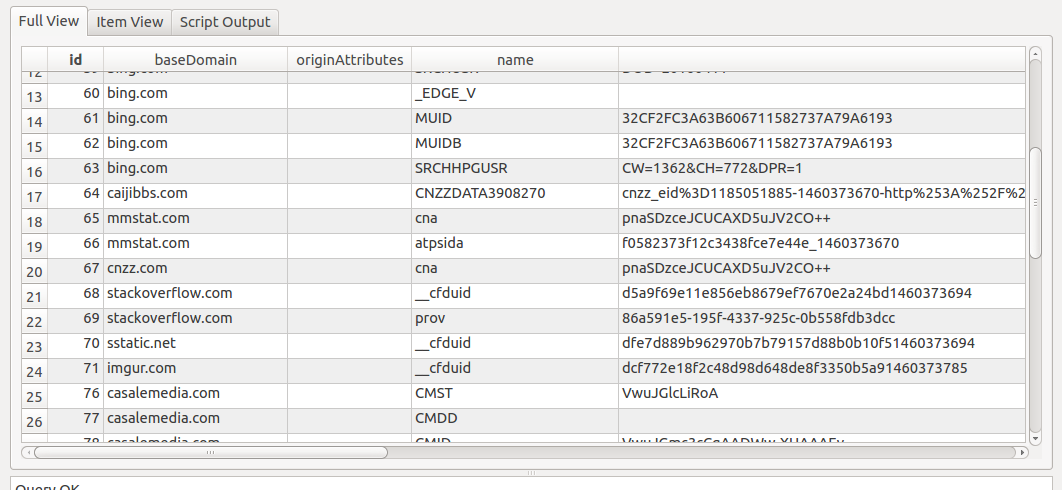Click the id 64 cell

pos(76,194)
